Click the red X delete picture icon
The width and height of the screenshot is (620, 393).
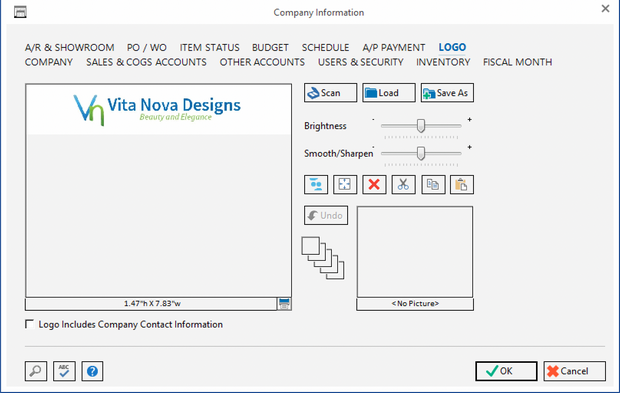pos(374,185)
